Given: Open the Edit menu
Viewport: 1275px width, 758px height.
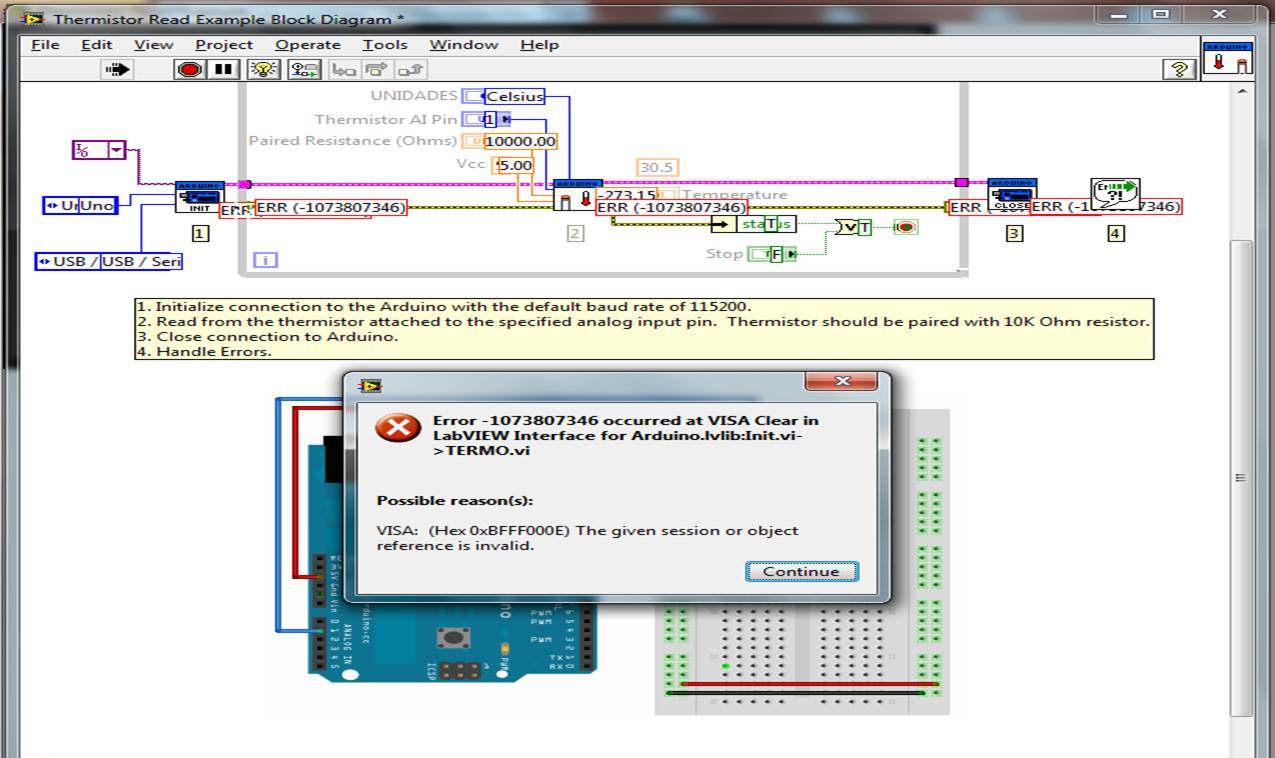Looking at the screenshot, I should click(x=96, y=45).
